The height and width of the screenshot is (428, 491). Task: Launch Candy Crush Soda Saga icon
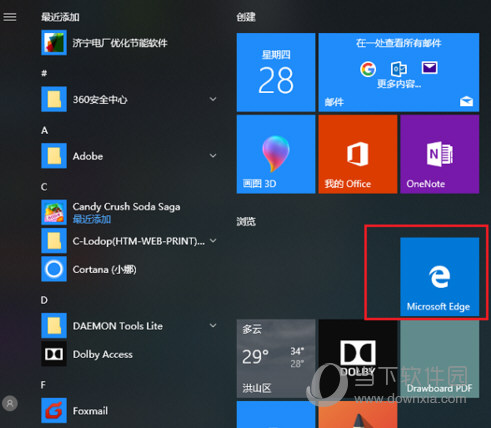tap(54, 212)
